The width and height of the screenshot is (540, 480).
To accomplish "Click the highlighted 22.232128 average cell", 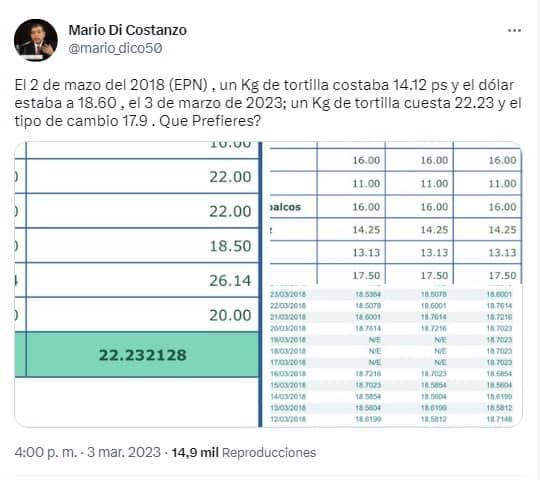I will pyautogui.click(x=142, y=355).
